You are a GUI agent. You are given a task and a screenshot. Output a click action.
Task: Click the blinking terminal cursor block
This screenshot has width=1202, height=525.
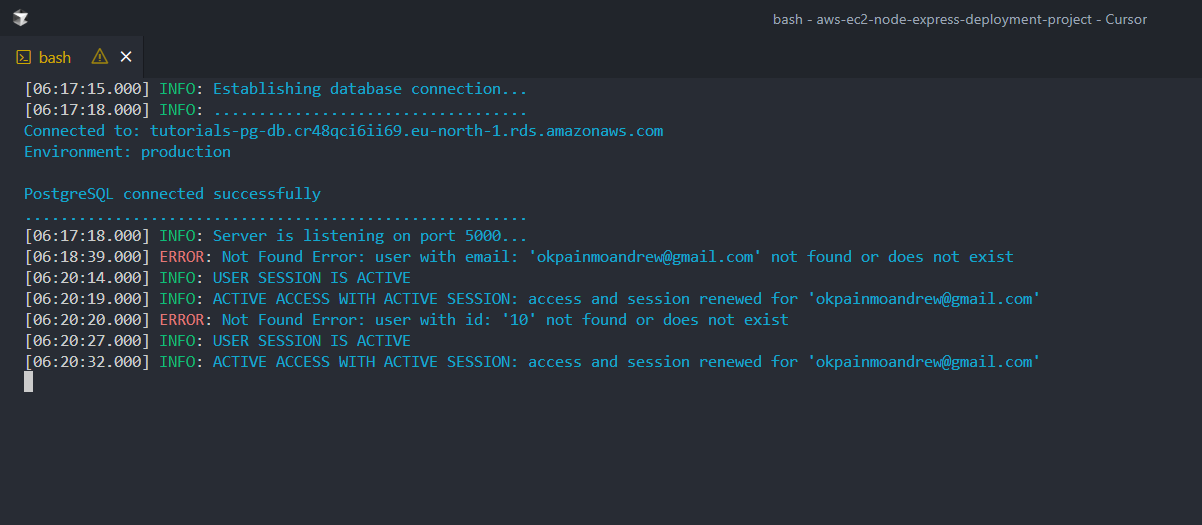28,381
